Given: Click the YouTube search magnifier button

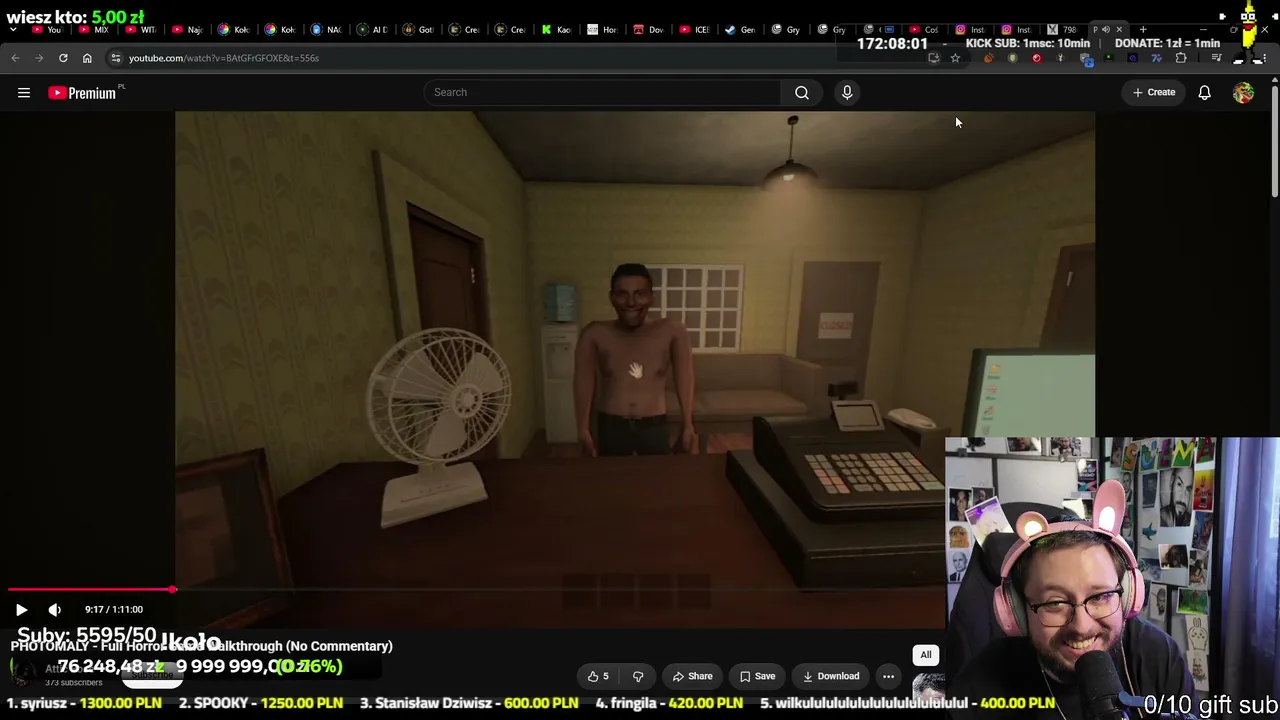Looking at the screenshot, I should [x=802, y=93].
